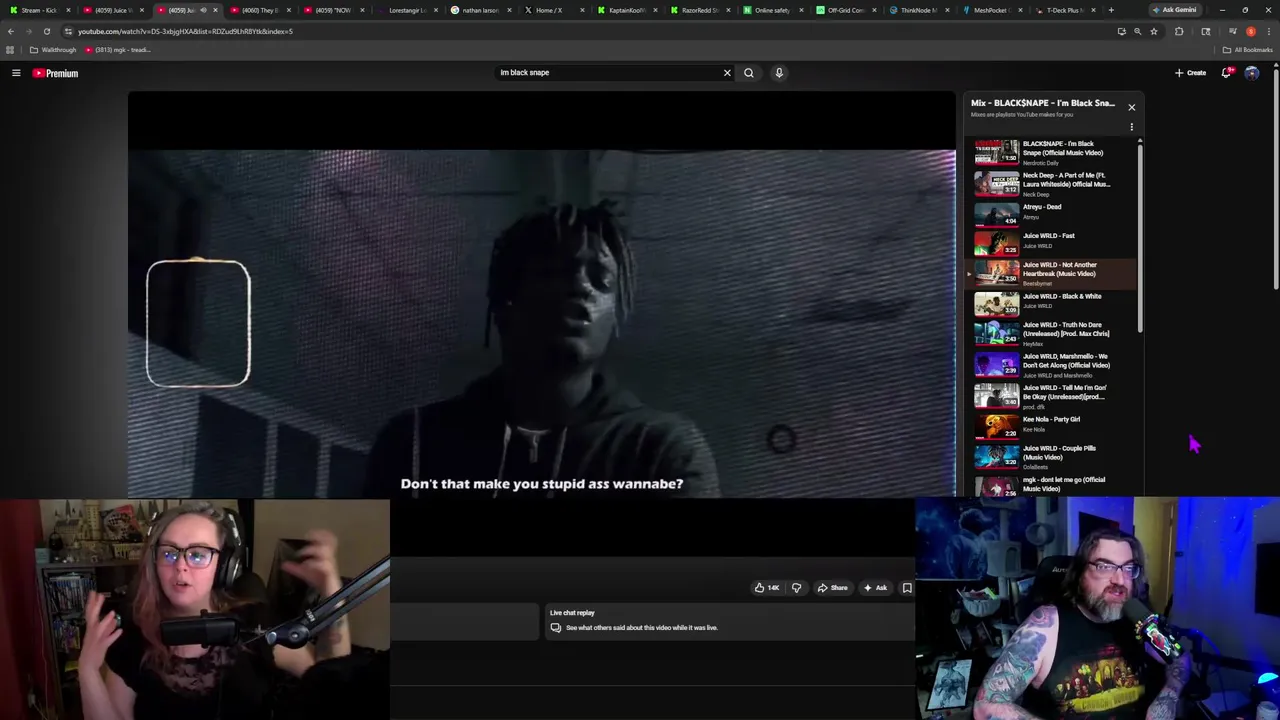The width and height of the screenshot is (1280, 720).
Task: Save the video with bookmark icon
Action: coord(907,588)
